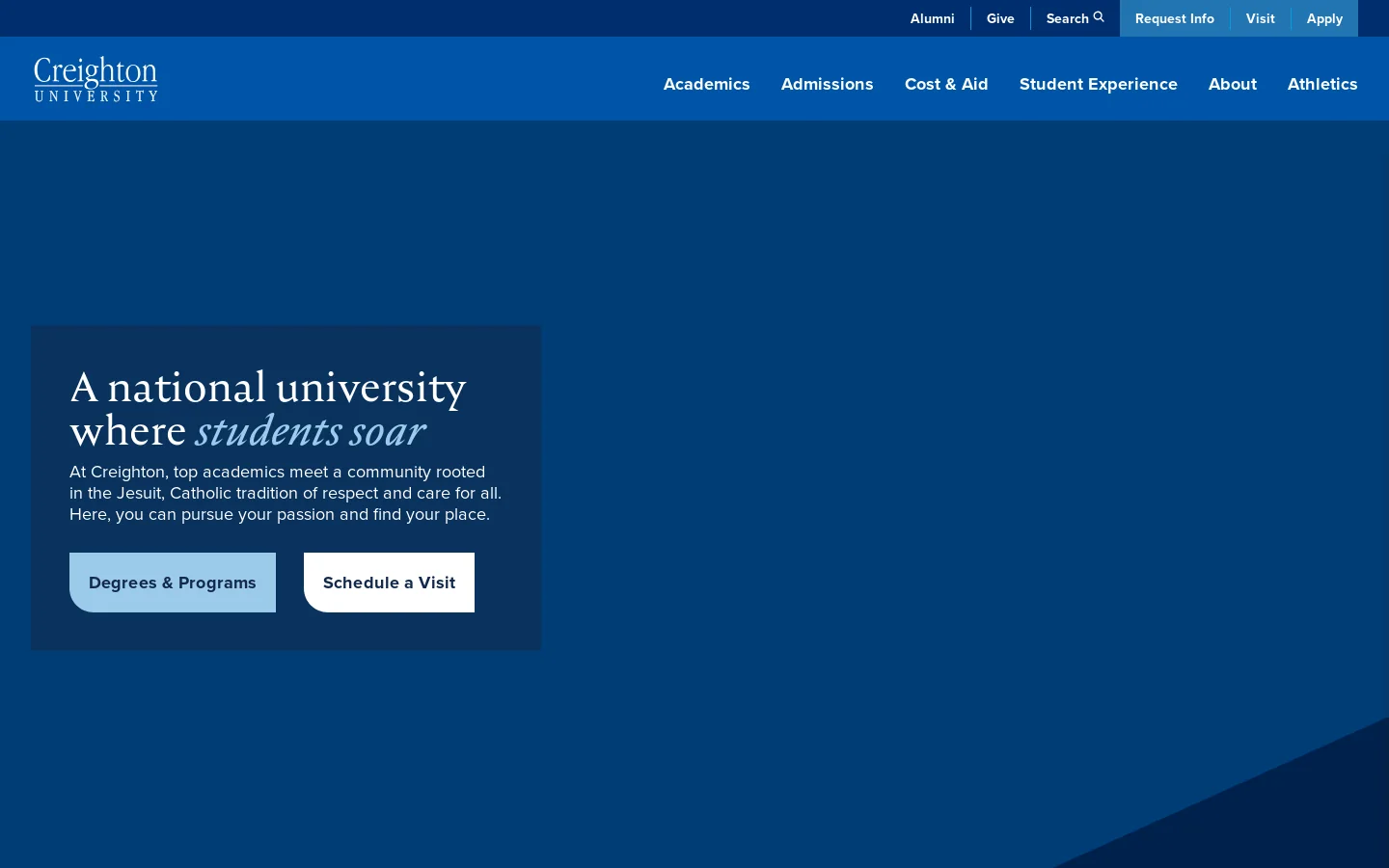This screenshot has height=868, width=1389.
Task: Click the paragraph starting 'At Creighton, top academics'
Action: [286, 493]
